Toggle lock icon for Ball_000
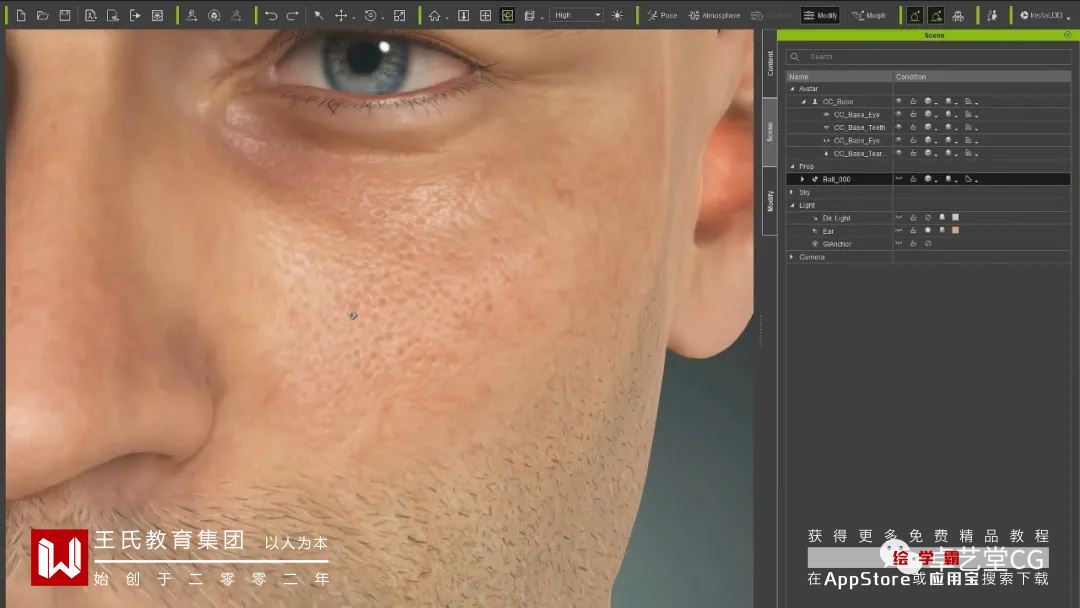The image size is (1080, 608). point(913,179)
